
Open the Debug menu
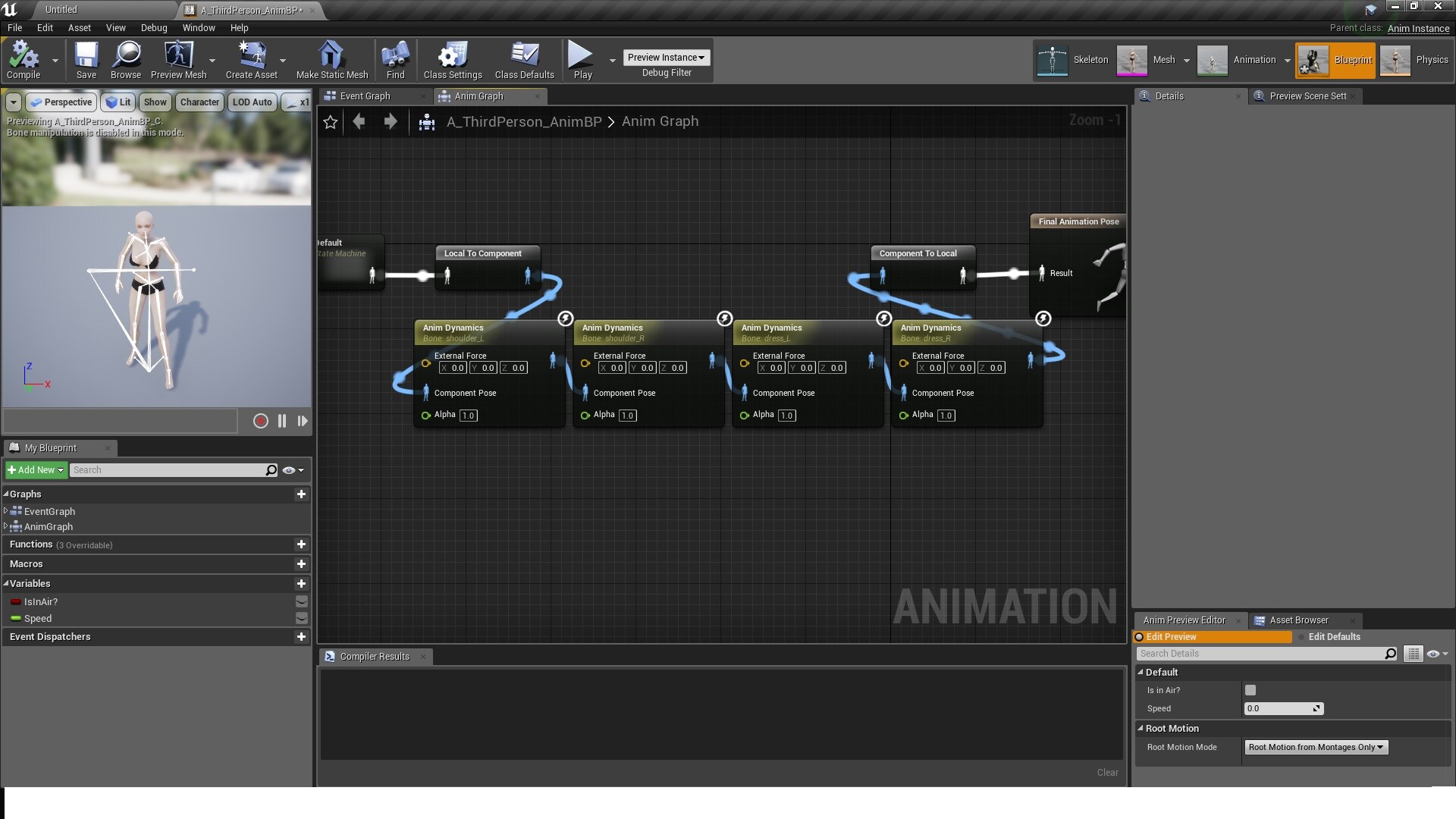coord(153,28)
